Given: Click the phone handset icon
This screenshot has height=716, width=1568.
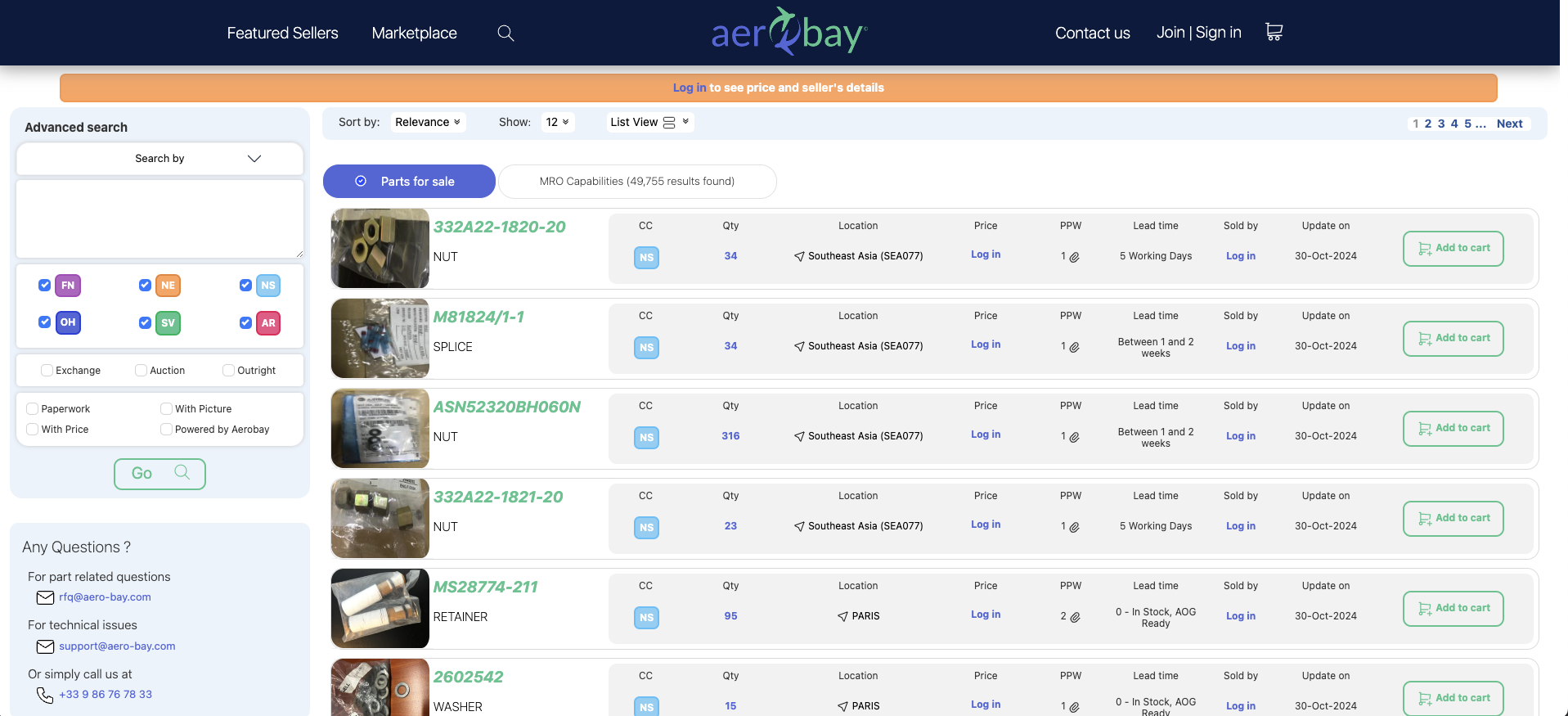Looking at the screenshot, I should [x=45, y=695].
